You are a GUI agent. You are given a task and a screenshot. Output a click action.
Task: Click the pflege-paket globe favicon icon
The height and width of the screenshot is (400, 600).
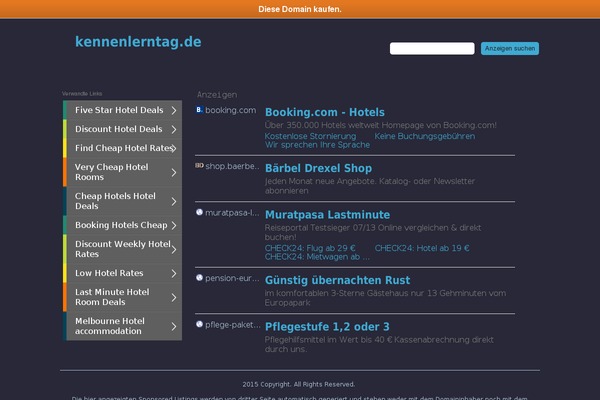coord(199,324)
